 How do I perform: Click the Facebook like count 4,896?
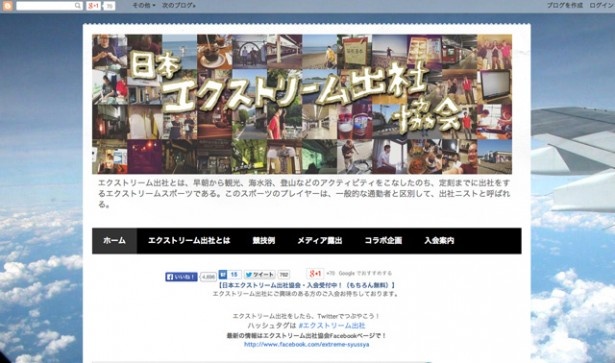pyautogui.click(x=208, y=277)
